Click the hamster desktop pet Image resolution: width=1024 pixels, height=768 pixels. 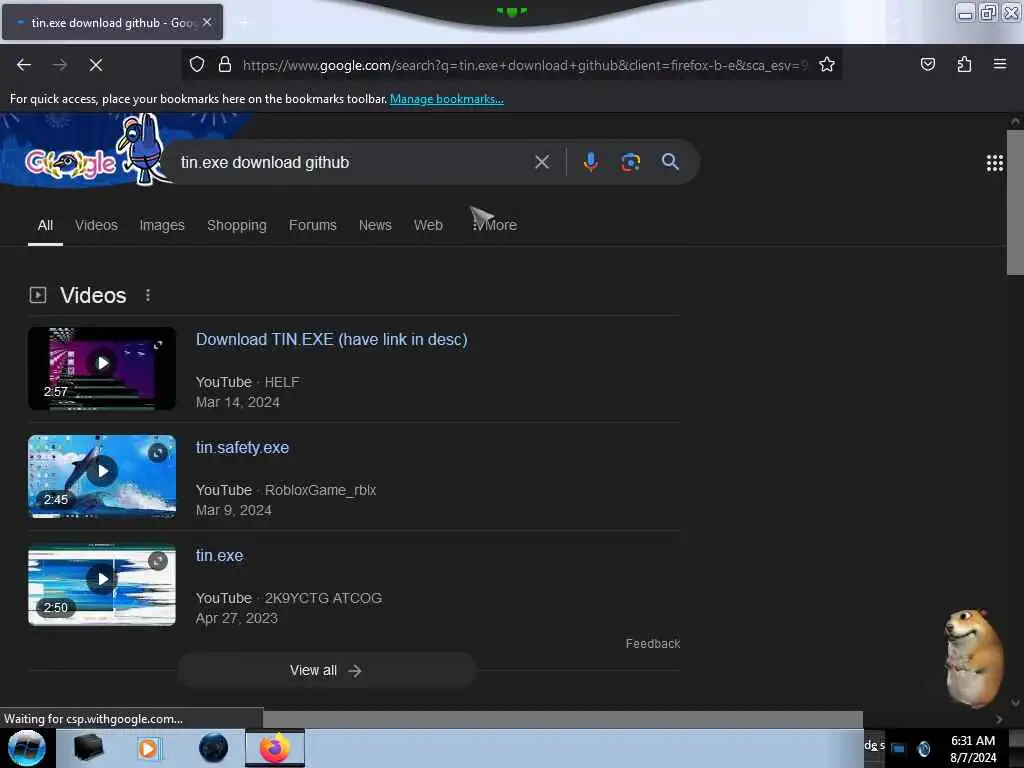pos(974,658)
